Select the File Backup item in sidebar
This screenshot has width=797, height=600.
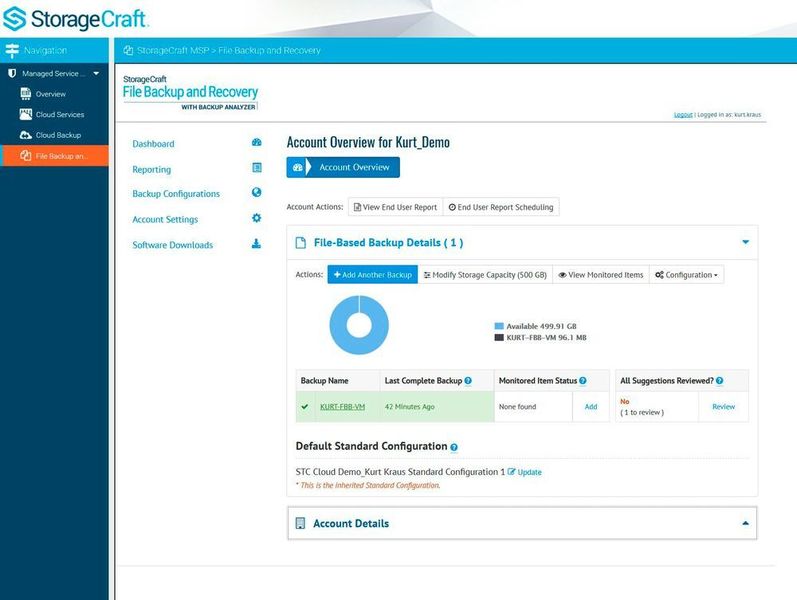click(54, 156)
